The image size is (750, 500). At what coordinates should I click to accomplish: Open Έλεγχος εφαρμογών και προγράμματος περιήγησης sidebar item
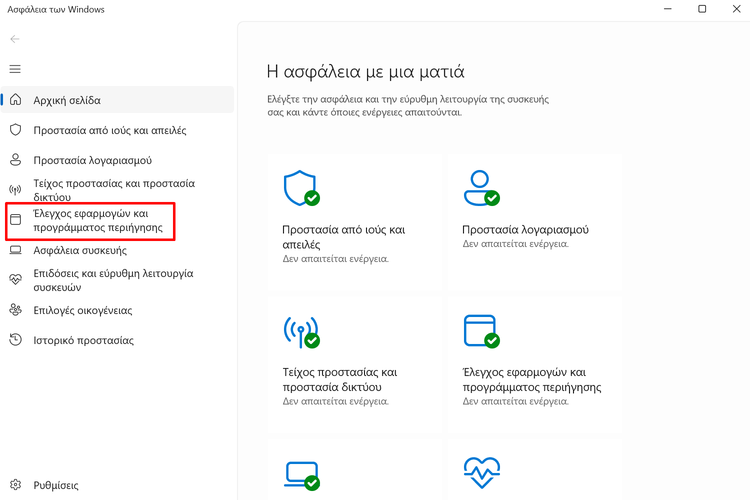point(118,220)
